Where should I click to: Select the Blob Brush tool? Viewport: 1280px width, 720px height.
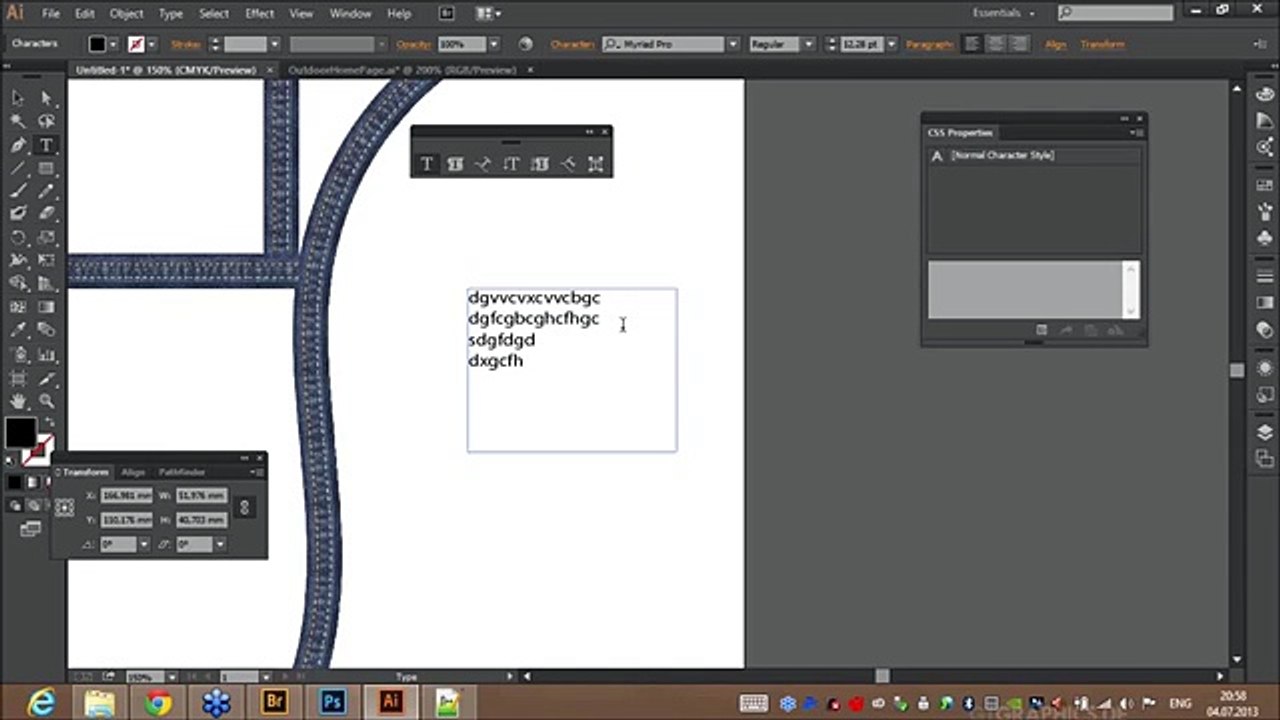point(18,213)
